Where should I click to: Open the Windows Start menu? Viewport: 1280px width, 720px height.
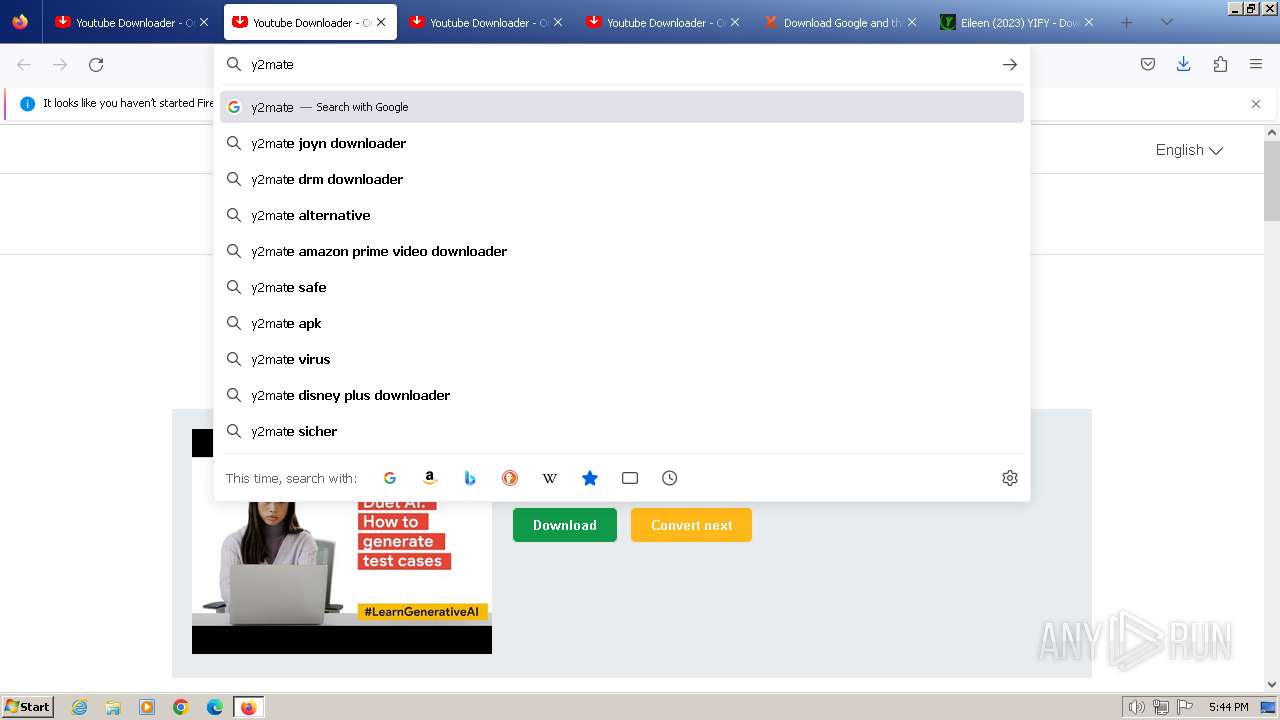[x=27, y=707]
